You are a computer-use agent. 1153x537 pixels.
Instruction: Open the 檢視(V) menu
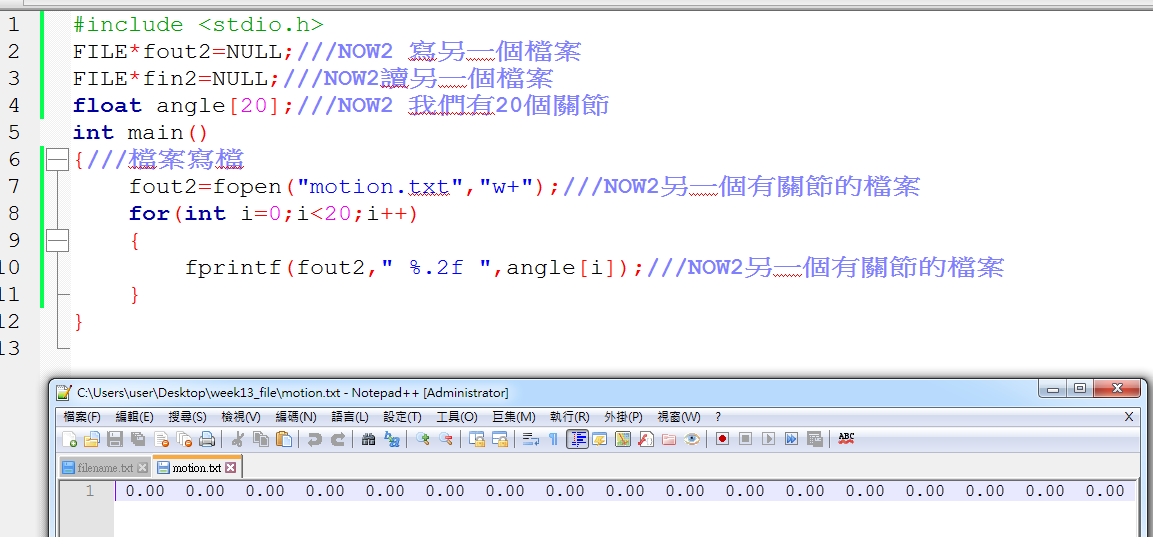pyautogui.click(x=241, y=417)
